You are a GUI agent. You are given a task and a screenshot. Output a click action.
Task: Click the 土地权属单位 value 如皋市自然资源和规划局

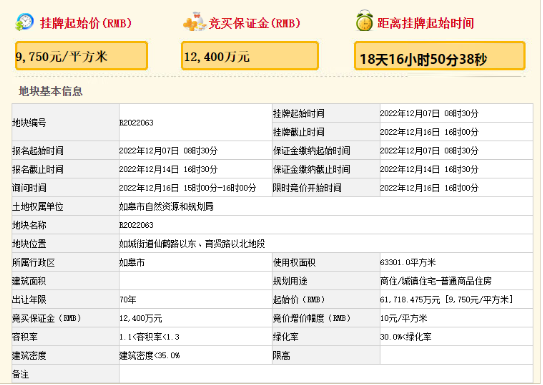[x=166, y=207]
